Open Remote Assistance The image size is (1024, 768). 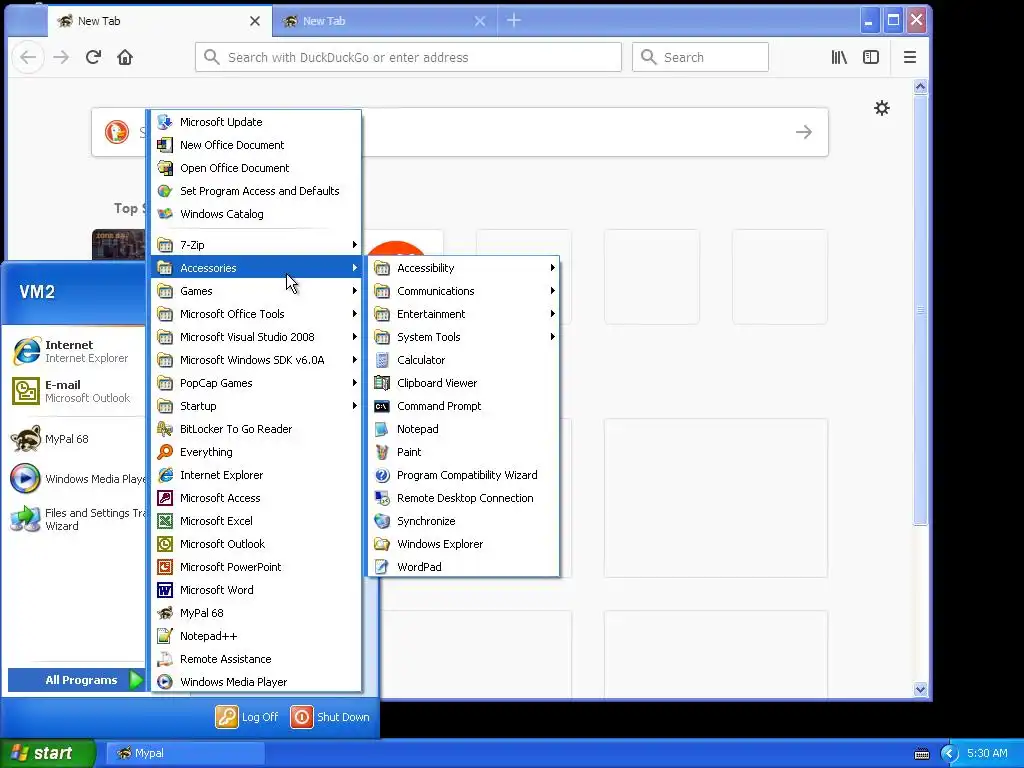click(256, 659)
